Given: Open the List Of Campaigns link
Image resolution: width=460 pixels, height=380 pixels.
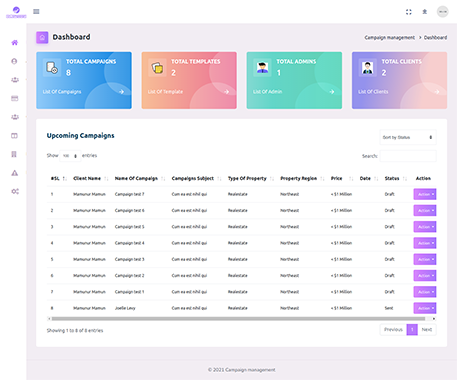Looking at the screenshot, I should tap(62, 92).
